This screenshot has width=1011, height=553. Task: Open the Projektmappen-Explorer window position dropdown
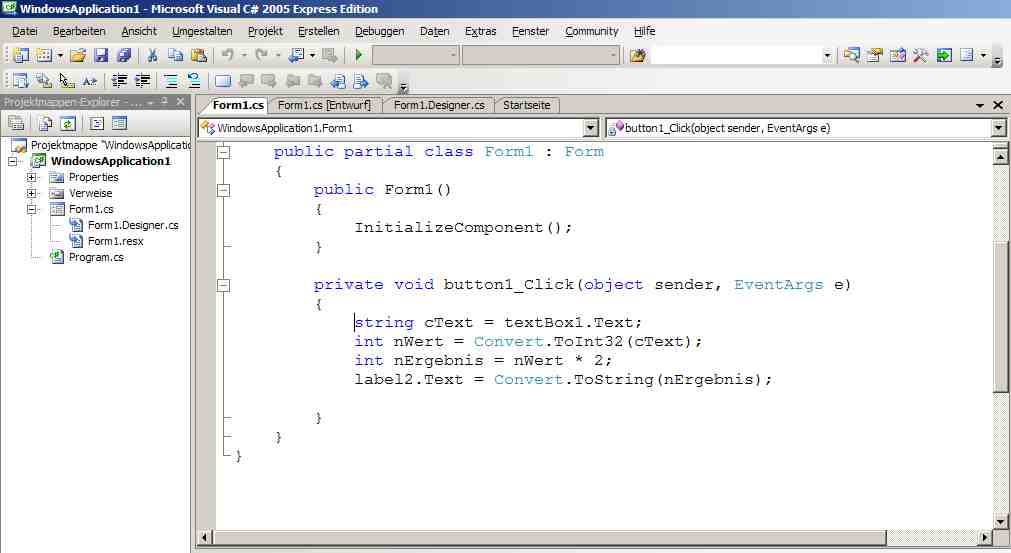(150, 102)
